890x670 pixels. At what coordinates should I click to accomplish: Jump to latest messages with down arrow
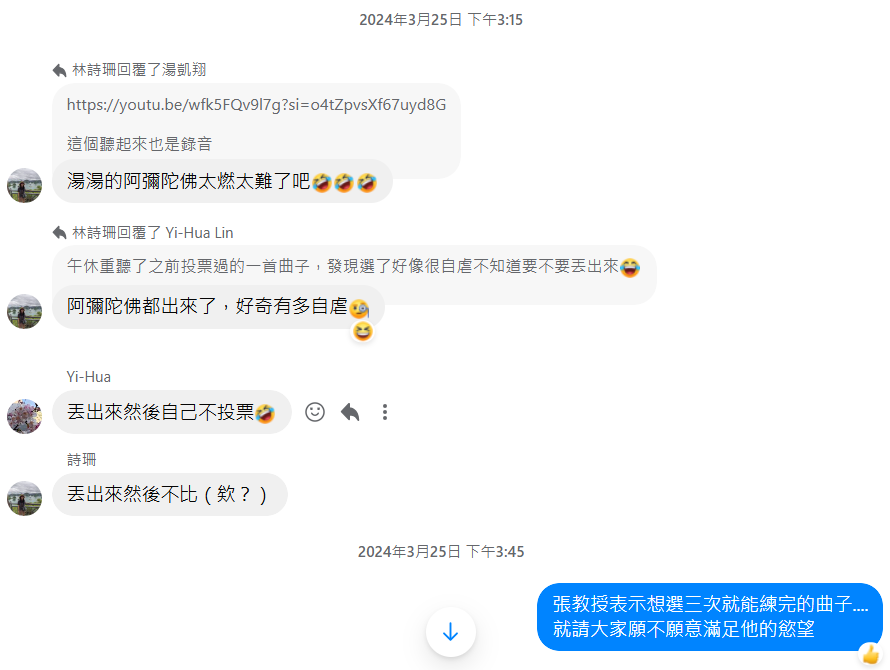point(451,631)
